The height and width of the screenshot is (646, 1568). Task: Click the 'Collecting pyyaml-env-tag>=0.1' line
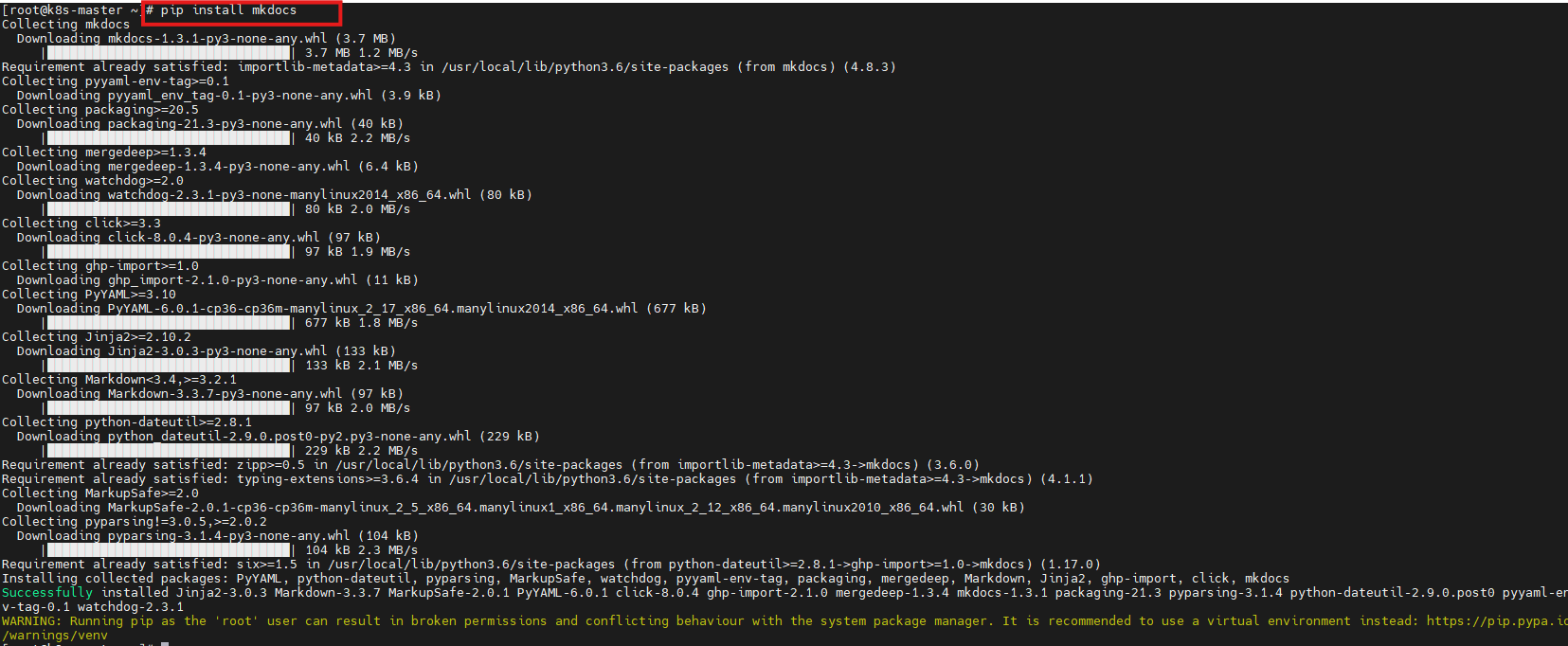coord(116,81)
